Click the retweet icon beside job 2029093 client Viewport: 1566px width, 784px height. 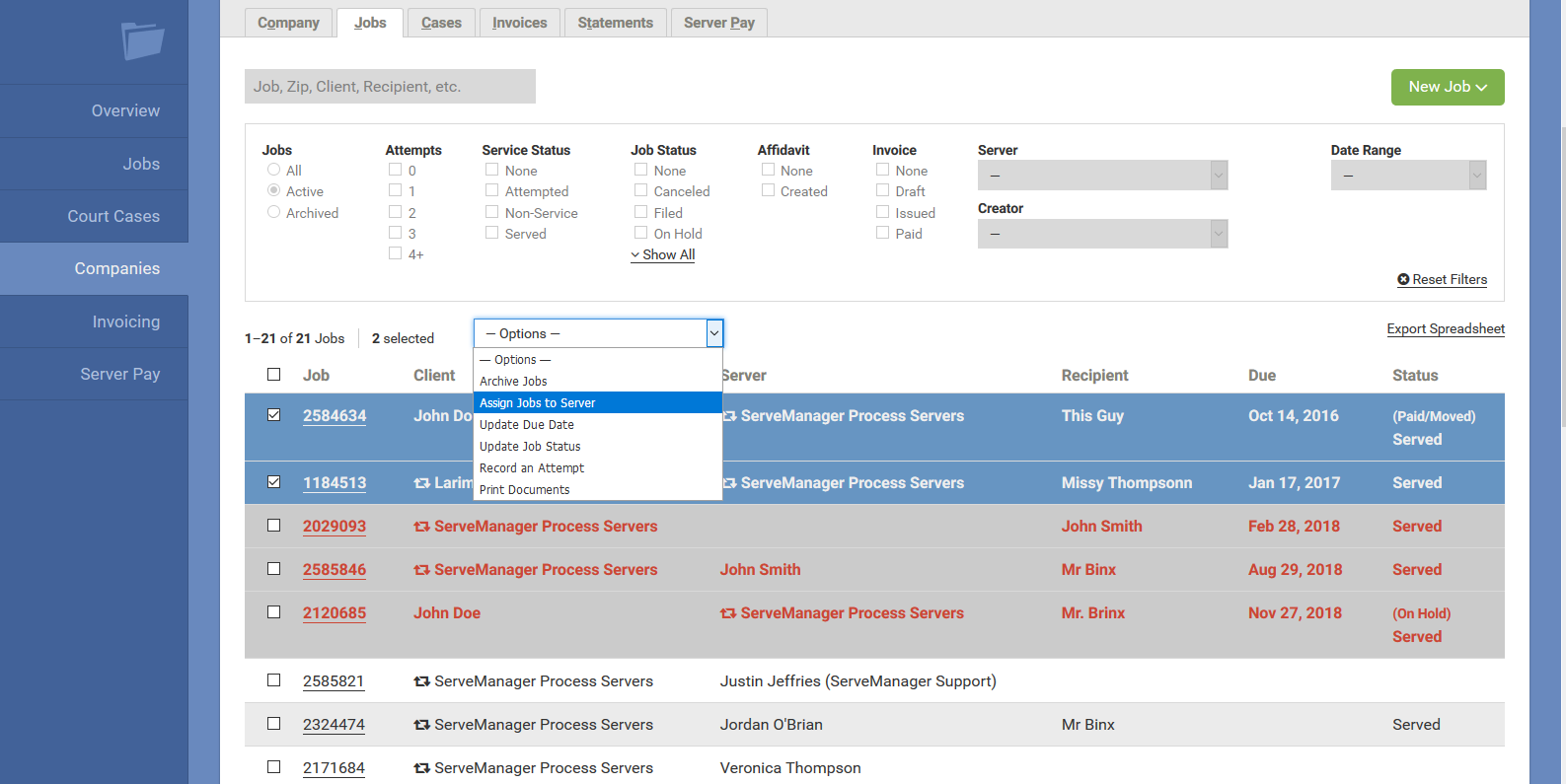[x=421, y=527]
